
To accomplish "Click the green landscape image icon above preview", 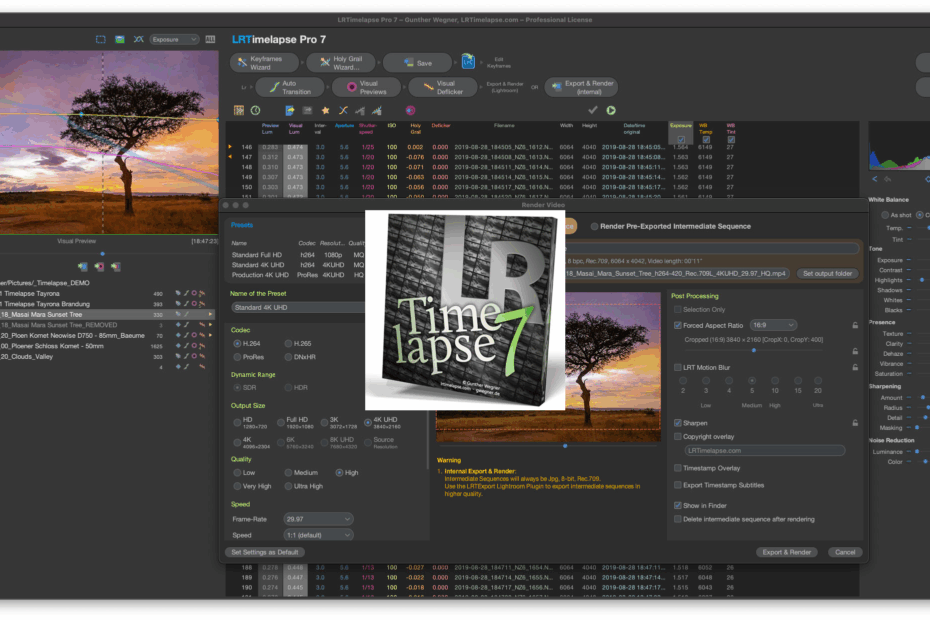I will point(120,39).
